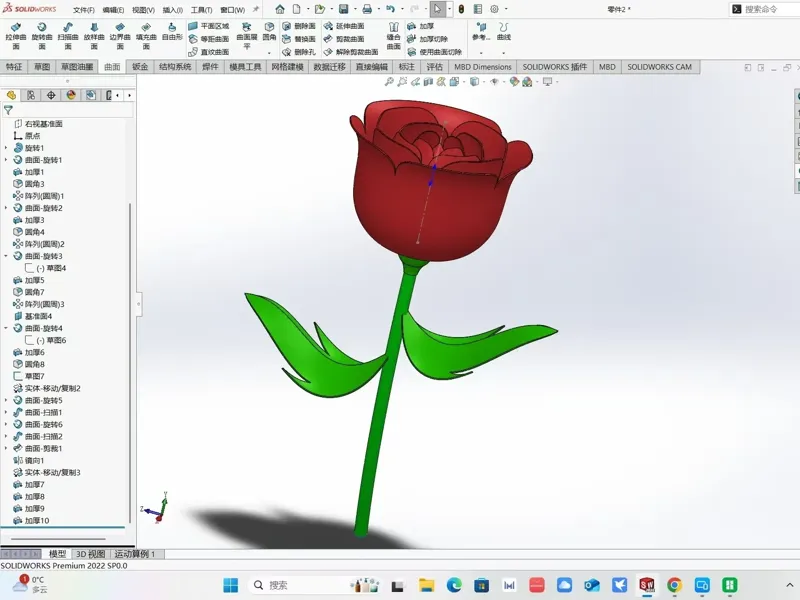Switch to the 钣金 ribbon tab

pos(140,67)
